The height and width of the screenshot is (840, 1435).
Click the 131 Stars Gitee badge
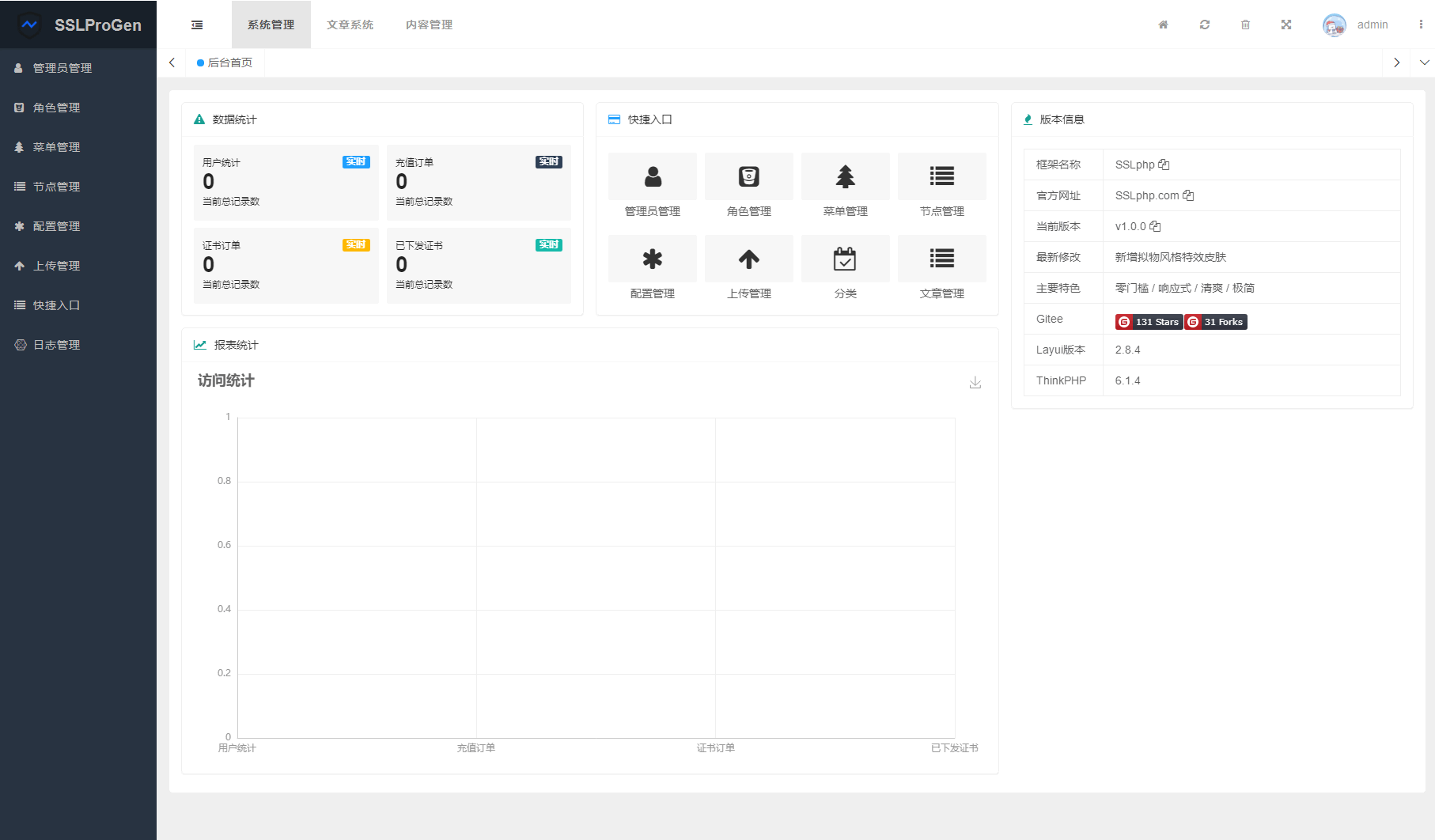point(1149,322)
